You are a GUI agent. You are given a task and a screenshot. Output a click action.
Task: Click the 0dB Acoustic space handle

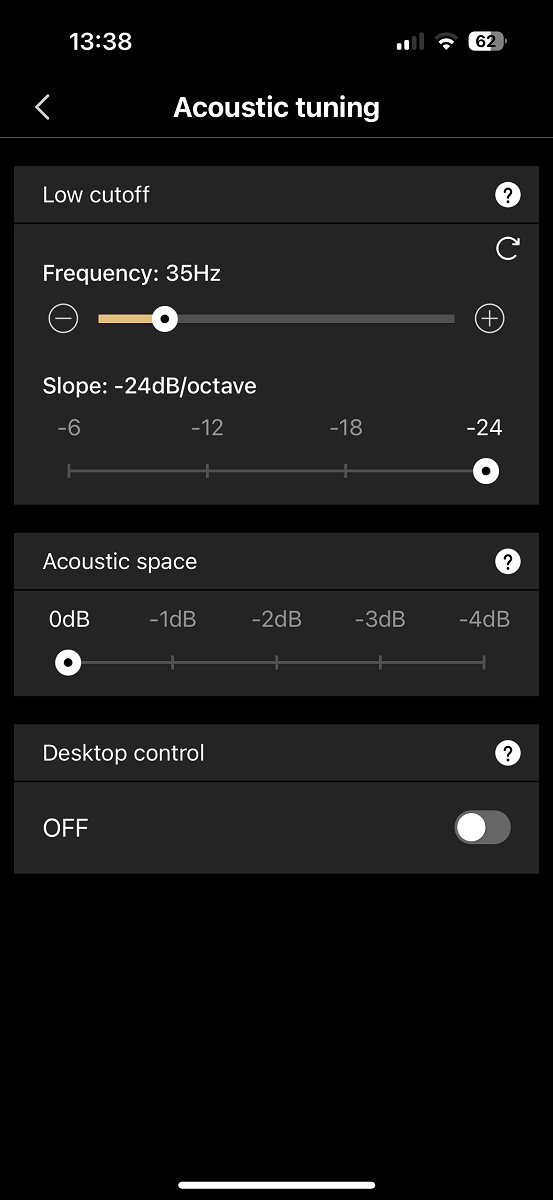(x=68, y=662)
